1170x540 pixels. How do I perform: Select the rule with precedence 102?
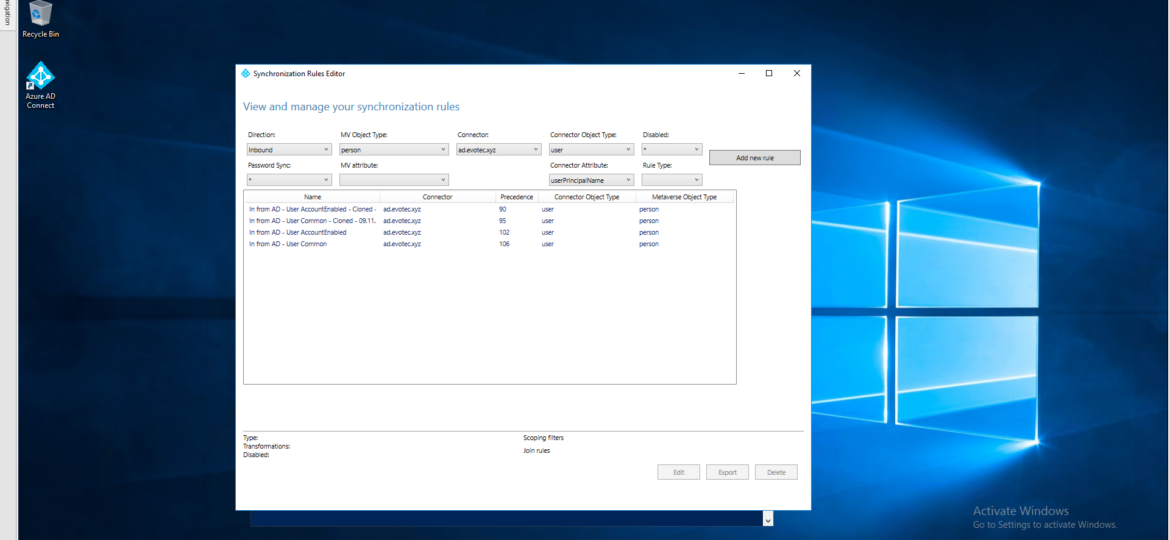tap(489, 233)
